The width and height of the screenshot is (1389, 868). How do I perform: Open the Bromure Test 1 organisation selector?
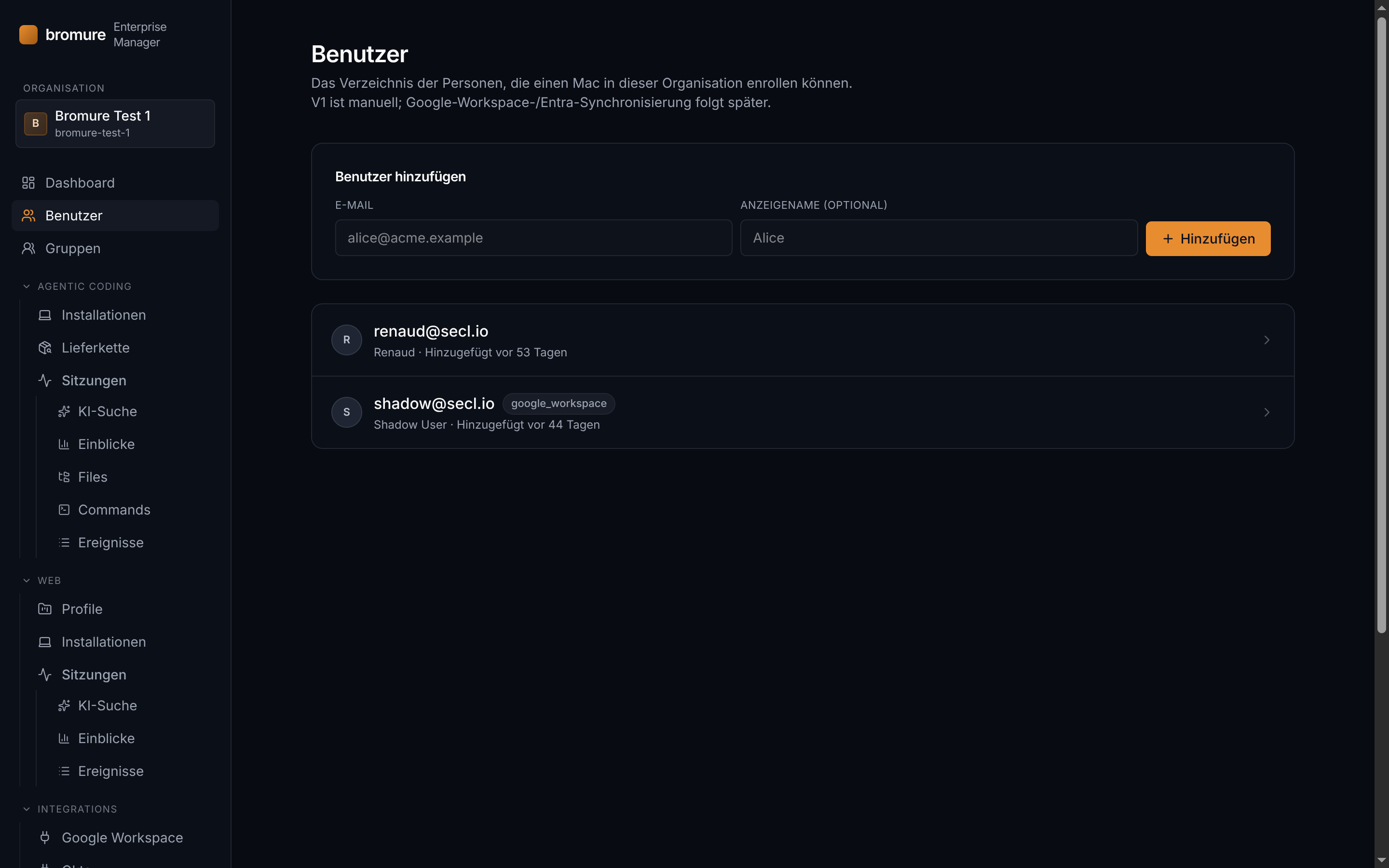[x=115, y=123]
